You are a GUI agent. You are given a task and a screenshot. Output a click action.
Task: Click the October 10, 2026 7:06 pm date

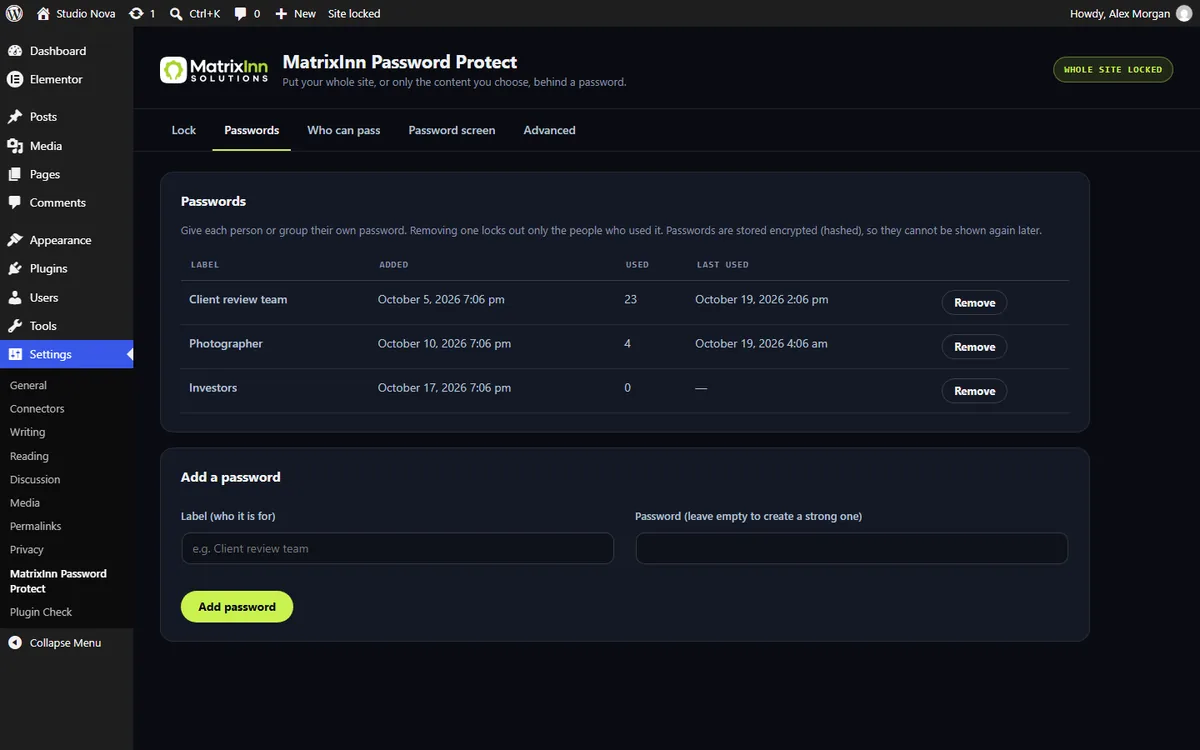coord(444,344)
